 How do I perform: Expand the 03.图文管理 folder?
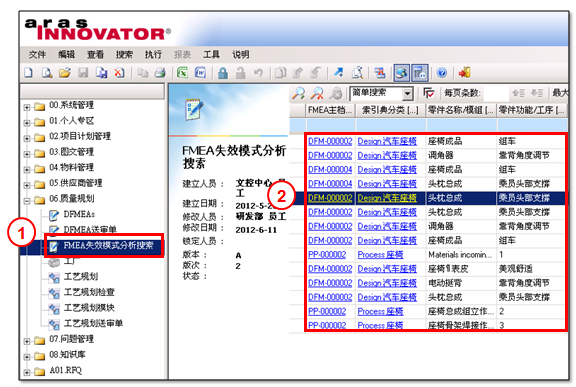click(27, 154)
